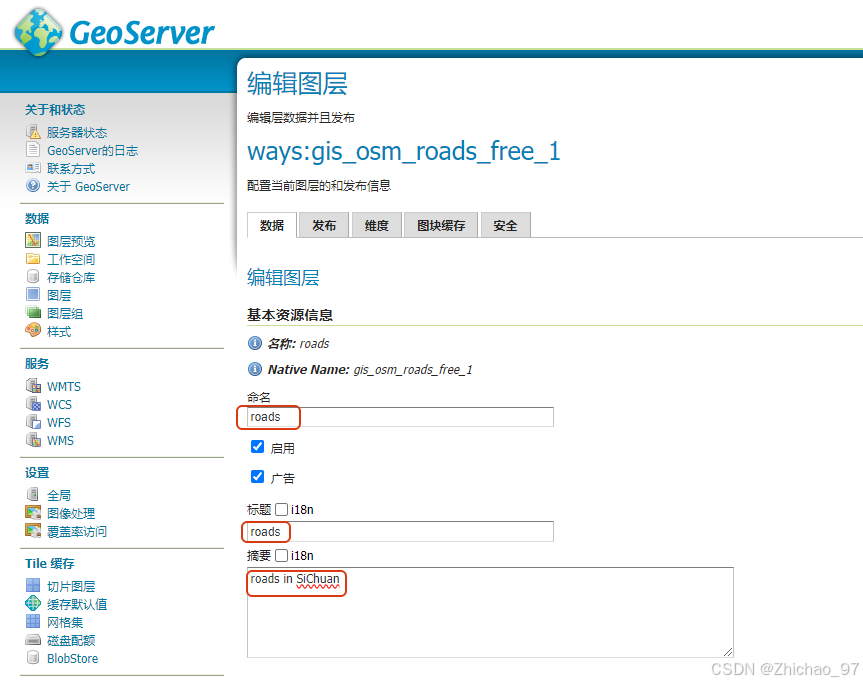Click the 存储仓库 database icon

click(x=33, y=276)
